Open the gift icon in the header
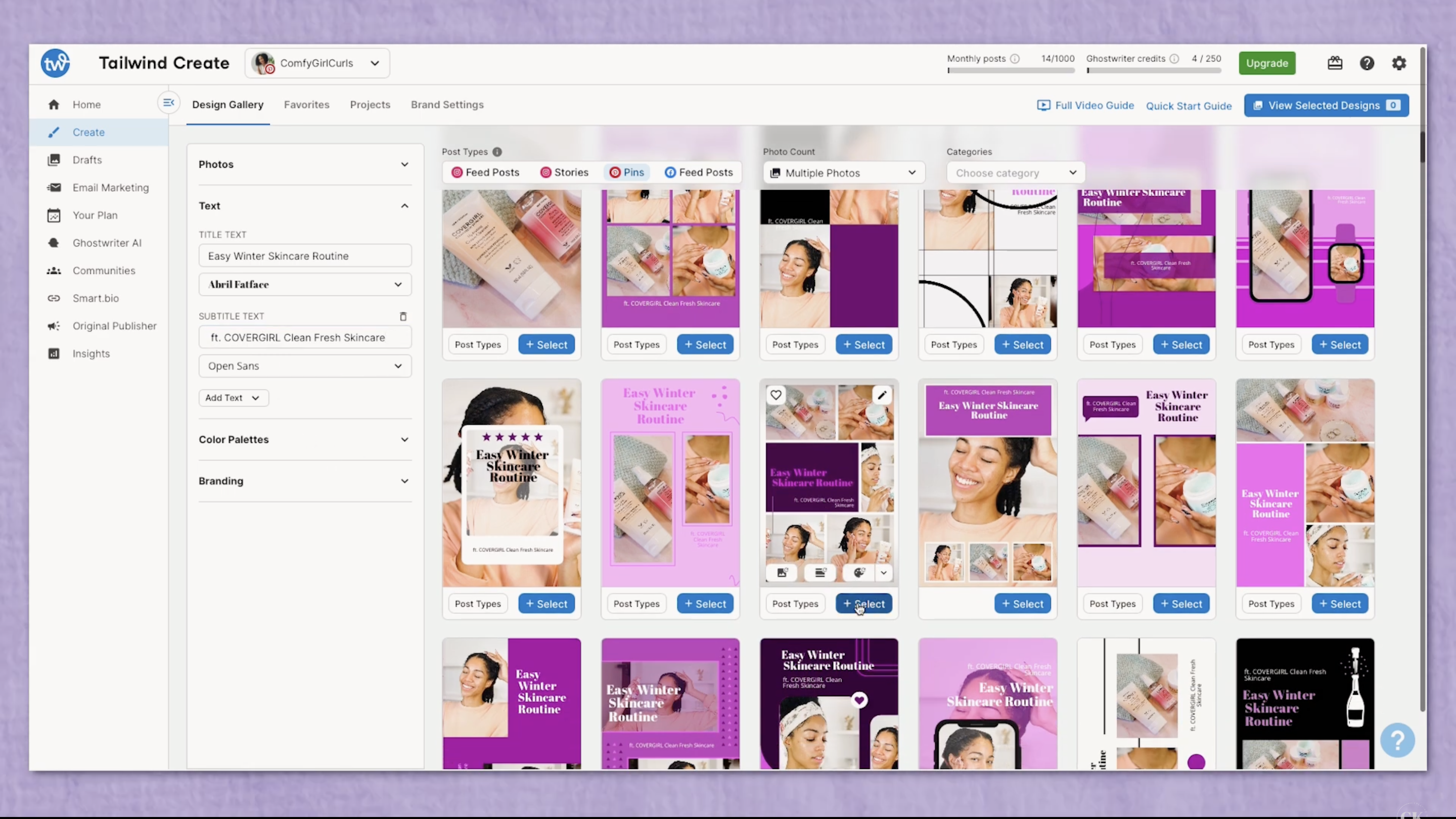Image resolution: width=1456 pixels, height=819 pixels. click(x=1335, y=63)
